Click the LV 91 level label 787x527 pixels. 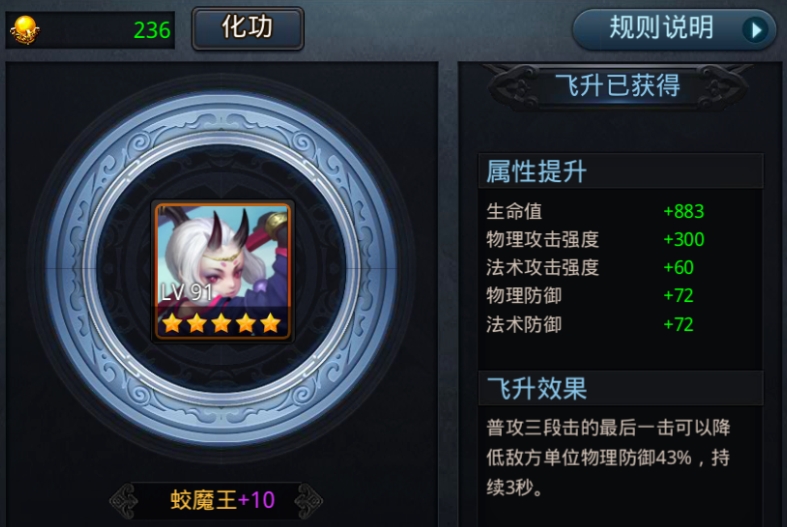coord(186,293)
